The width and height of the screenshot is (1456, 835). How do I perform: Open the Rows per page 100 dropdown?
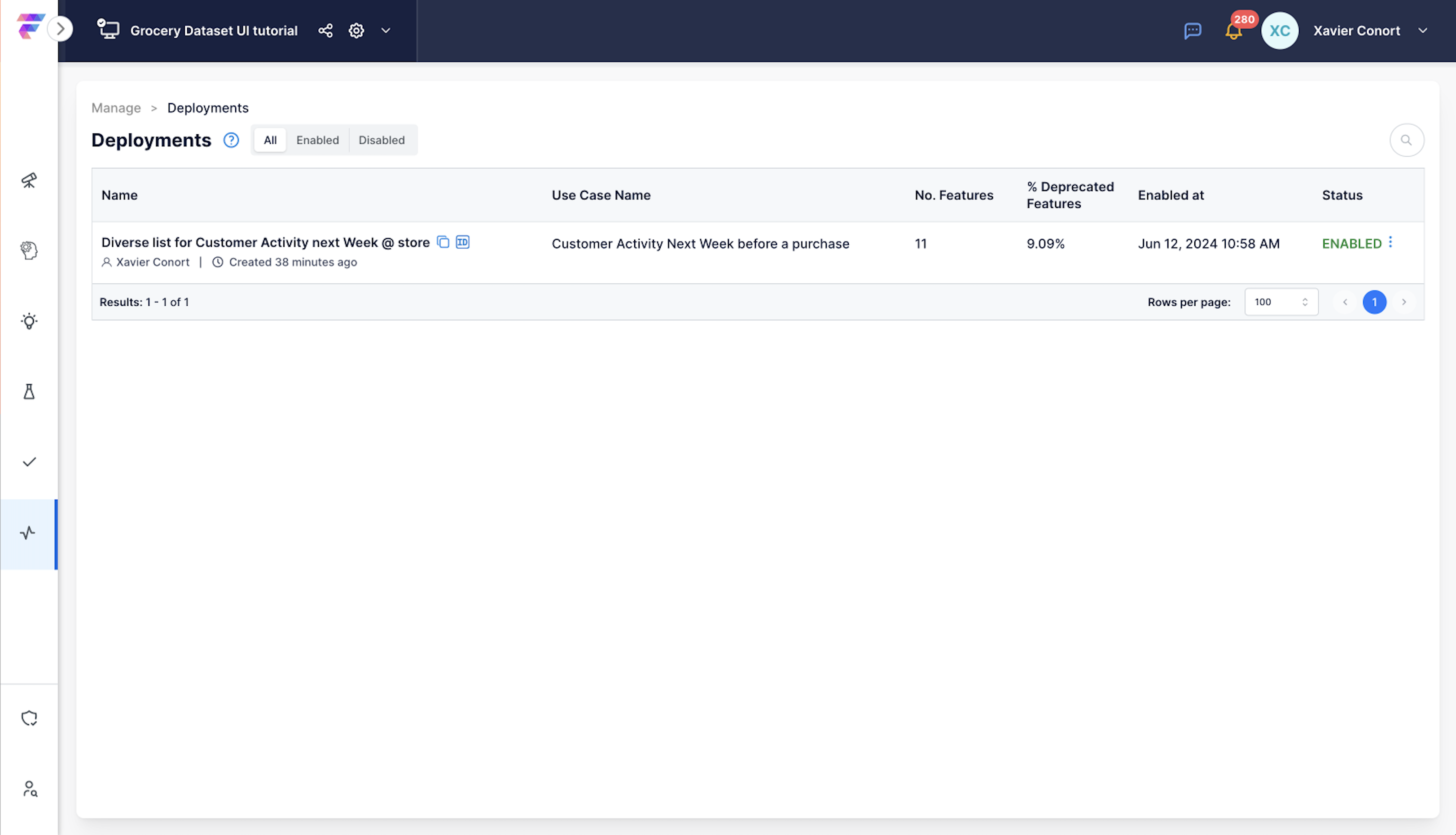coord(1281,302)
